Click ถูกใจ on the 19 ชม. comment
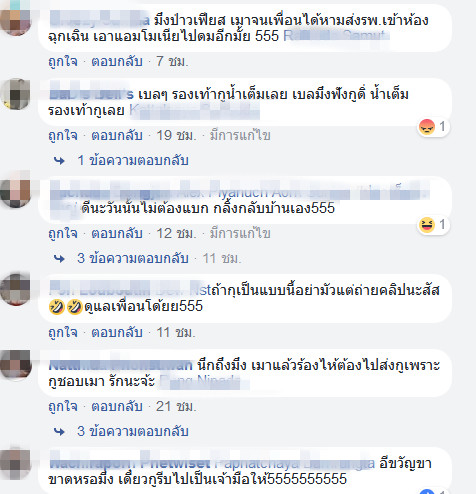 pyautogui.click(x=63, y=136)
